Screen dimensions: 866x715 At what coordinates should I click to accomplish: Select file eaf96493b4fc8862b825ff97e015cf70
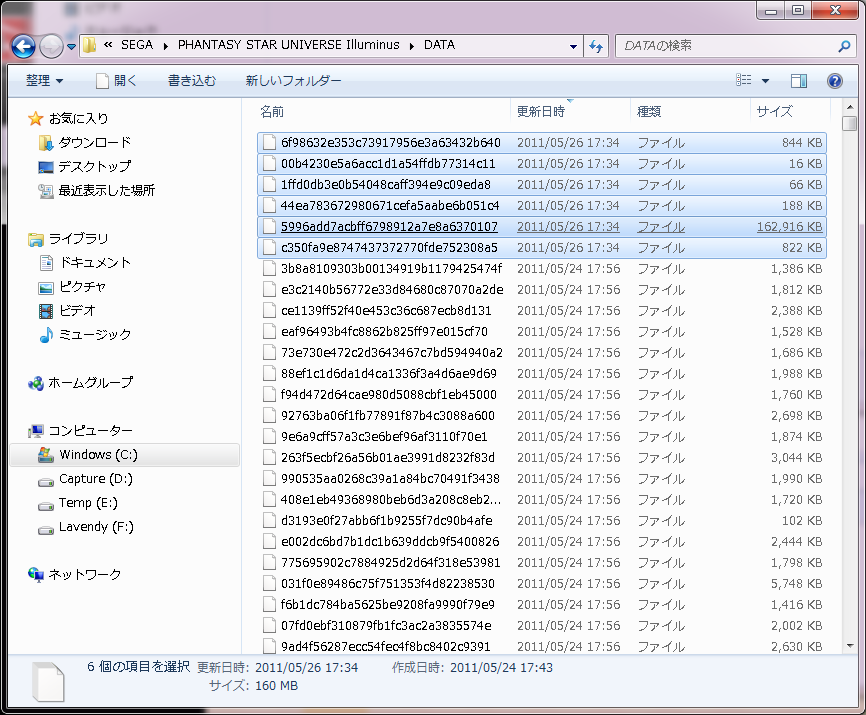(x=542, y=332)
